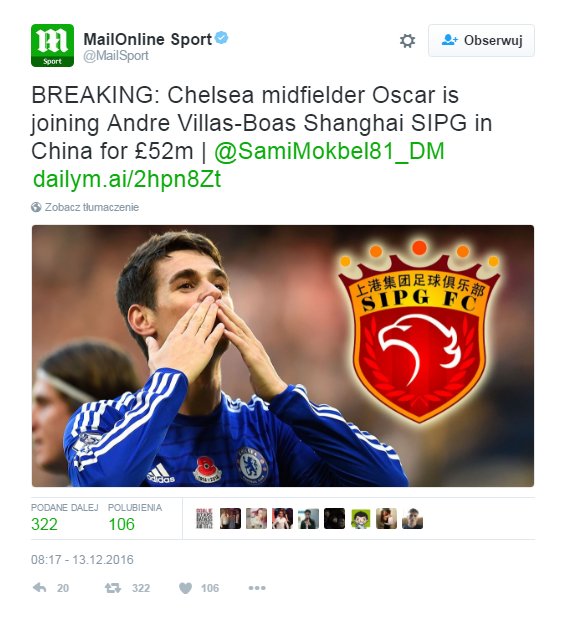Viewport: 568px width, 624px height.
Task: View the 106 Polubienia count
Action: 121,524
